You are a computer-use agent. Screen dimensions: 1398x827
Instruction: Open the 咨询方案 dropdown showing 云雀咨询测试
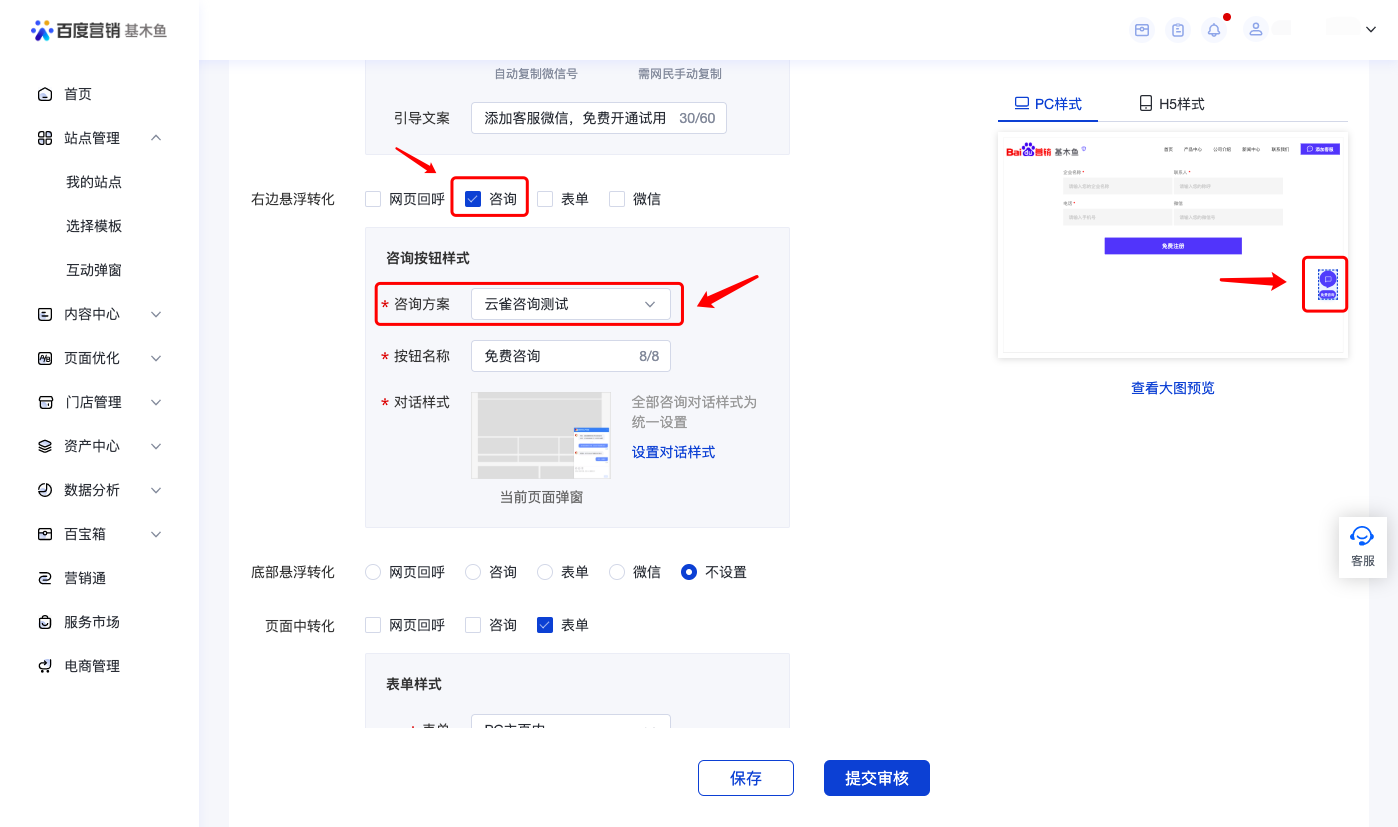coord(570,303)
